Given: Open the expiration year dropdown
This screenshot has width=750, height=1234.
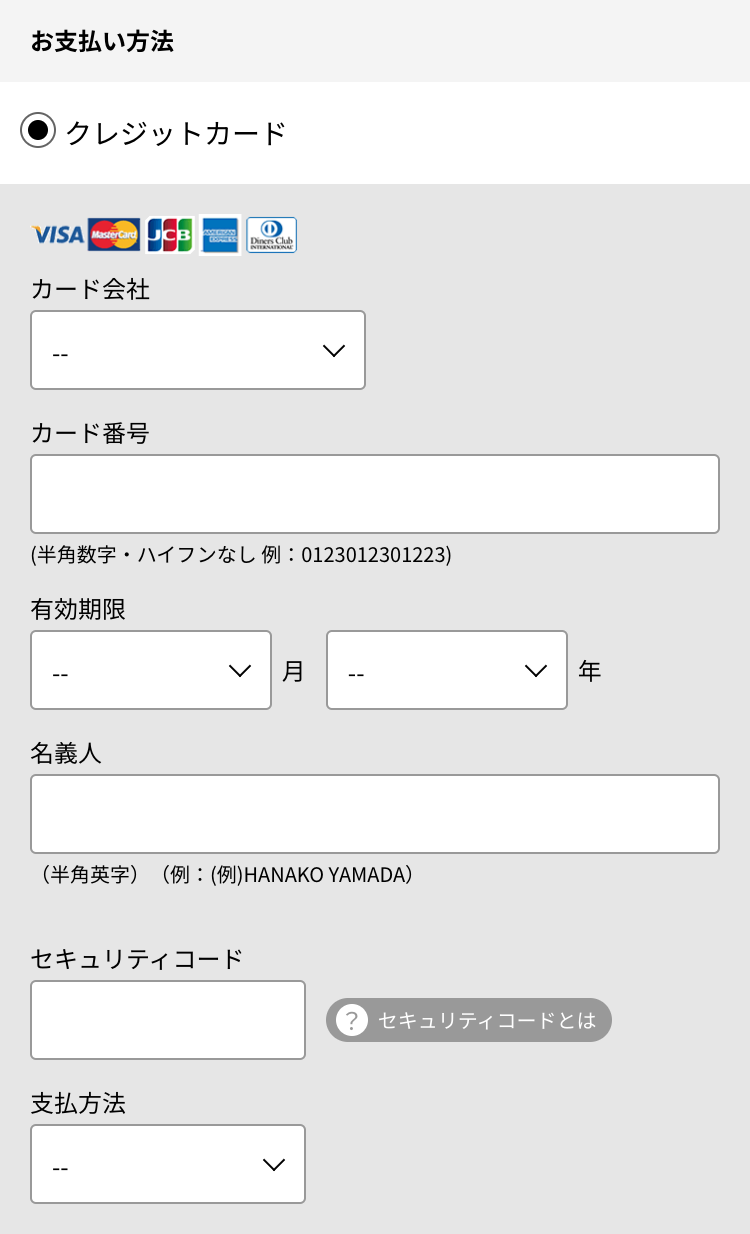Looking at the screenshot, I should click(447, 670).
